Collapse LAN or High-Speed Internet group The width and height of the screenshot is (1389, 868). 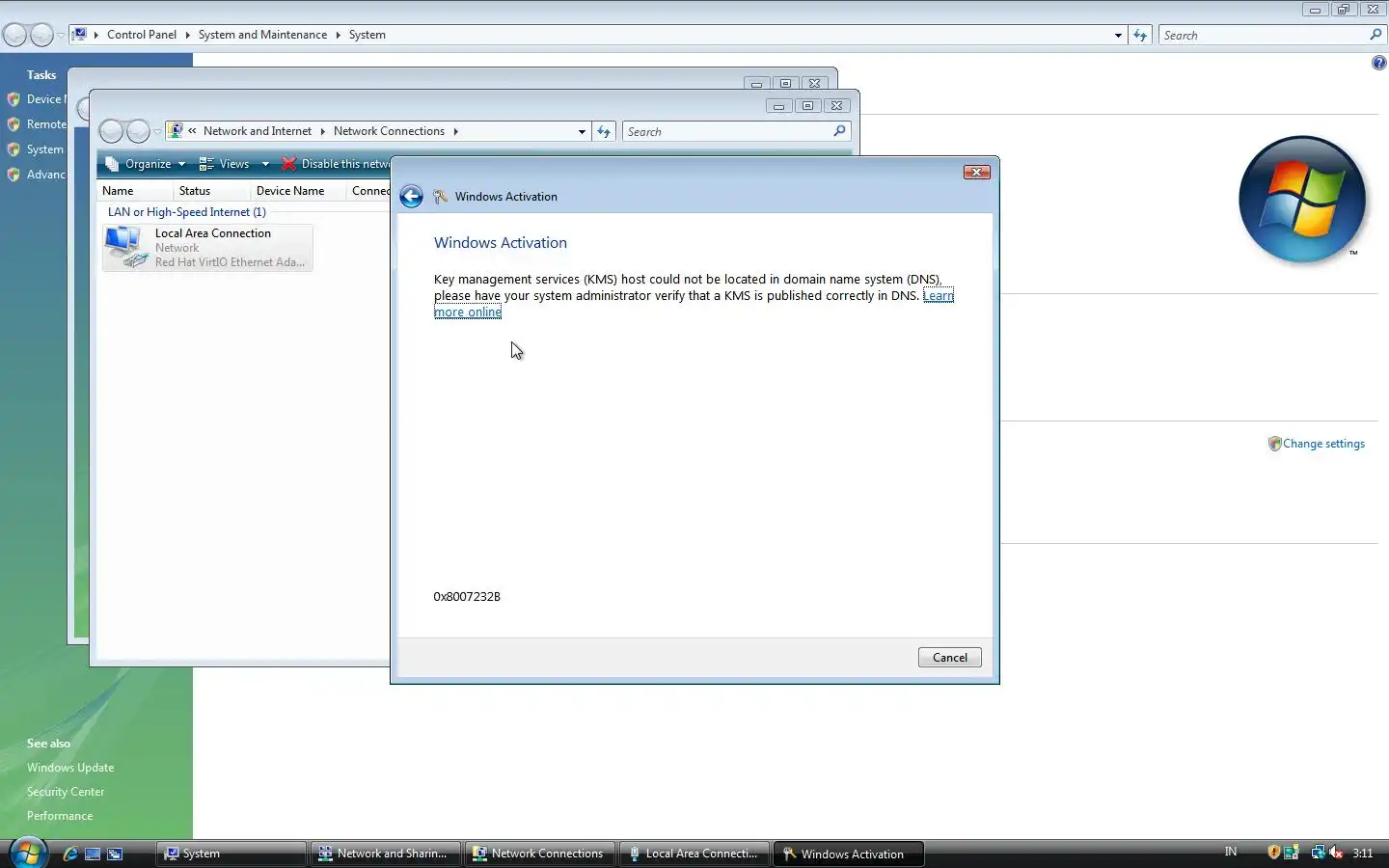186,212
